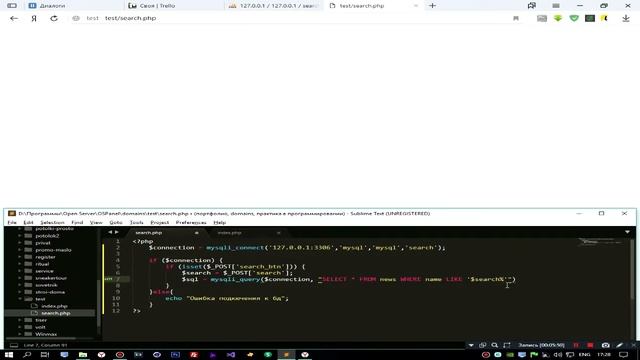Expand the register folder
The width and height of the screenshot is (640, 360).
tap(20, 257)
